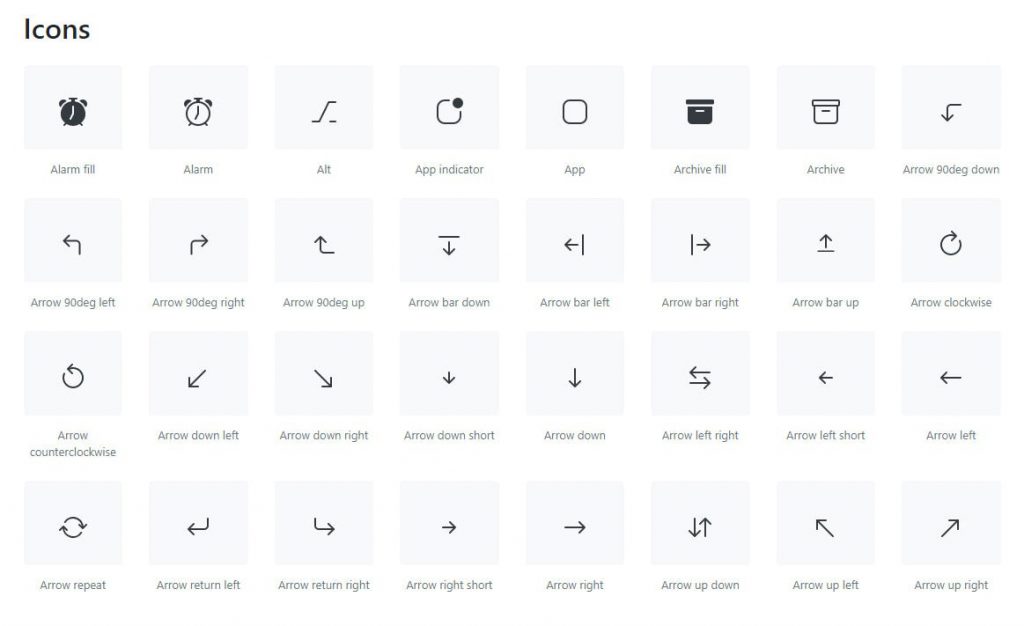
Task: Choose the Arrow 90deg down icon
Action: [951, 112]
